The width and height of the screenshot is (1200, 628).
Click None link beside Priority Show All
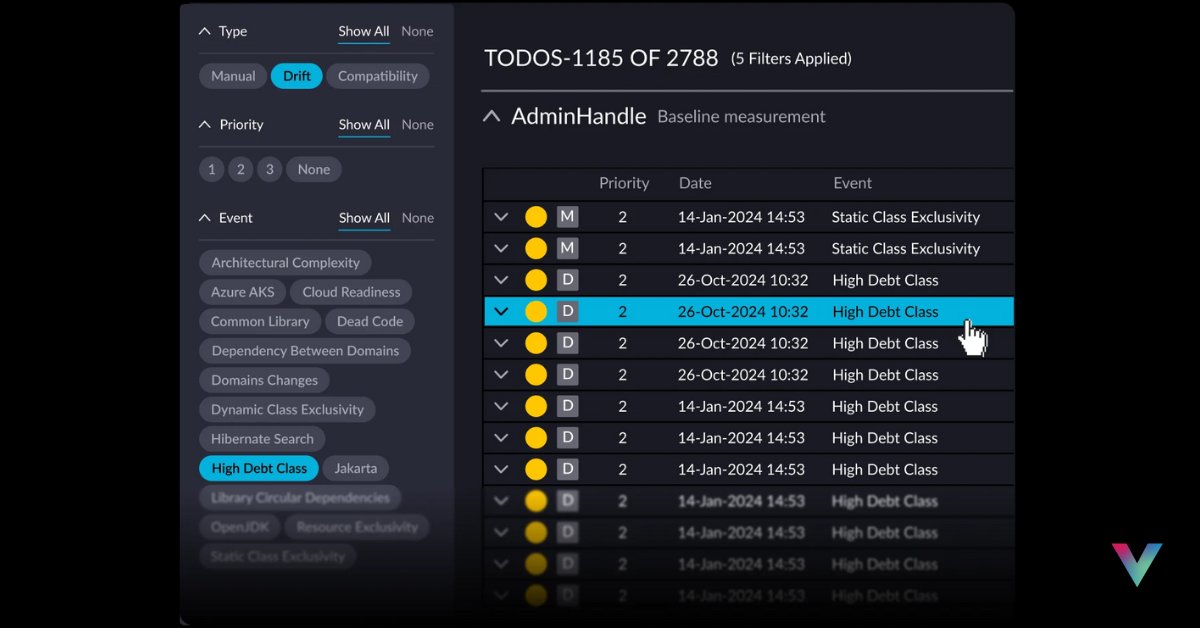pyautogui.click(x=418, y=125)
